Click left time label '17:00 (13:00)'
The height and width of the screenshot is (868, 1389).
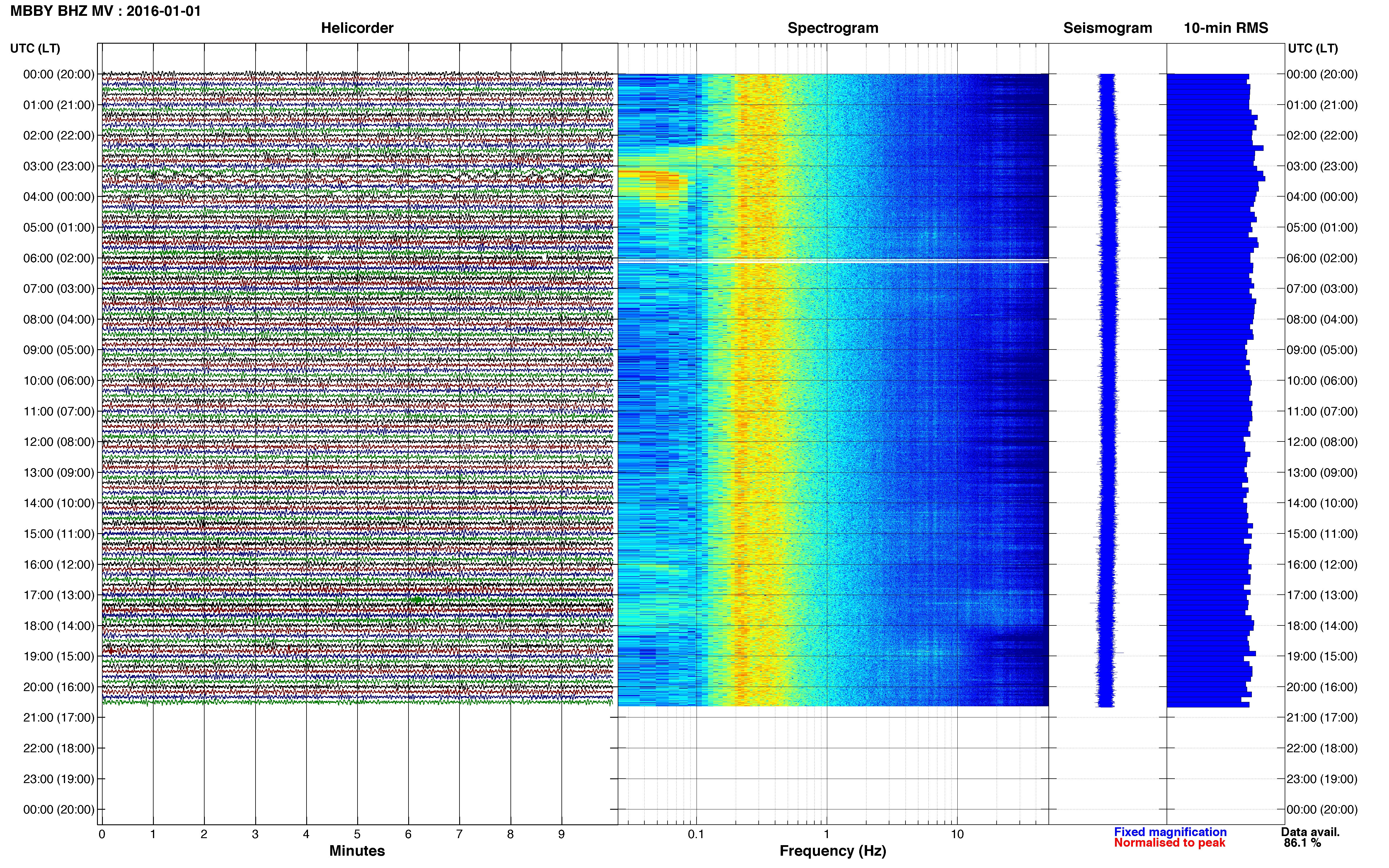coord(59,595)
